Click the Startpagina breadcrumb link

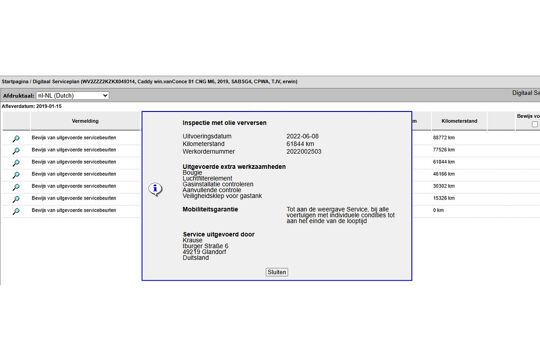[15, 82]
